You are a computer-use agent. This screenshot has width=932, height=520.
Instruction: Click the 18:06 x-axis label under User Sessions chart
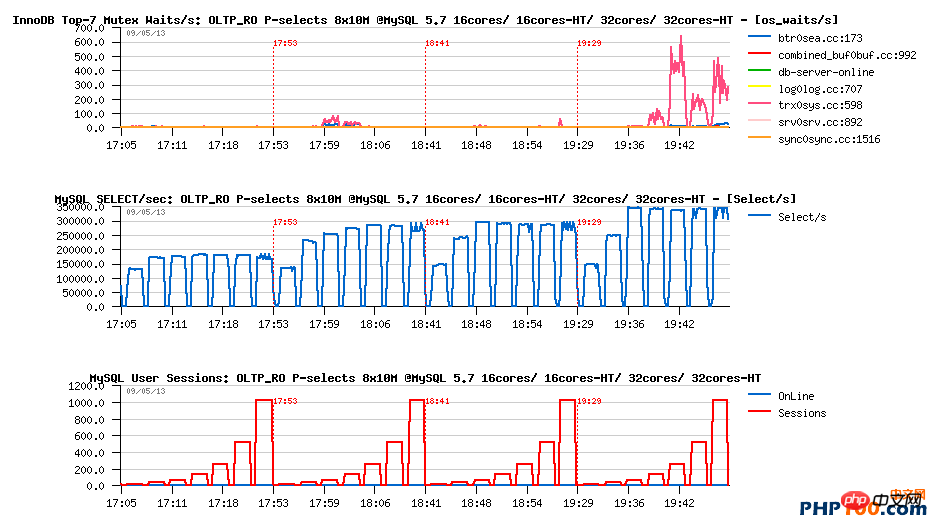pyautogui.click(x=375, y=503)
